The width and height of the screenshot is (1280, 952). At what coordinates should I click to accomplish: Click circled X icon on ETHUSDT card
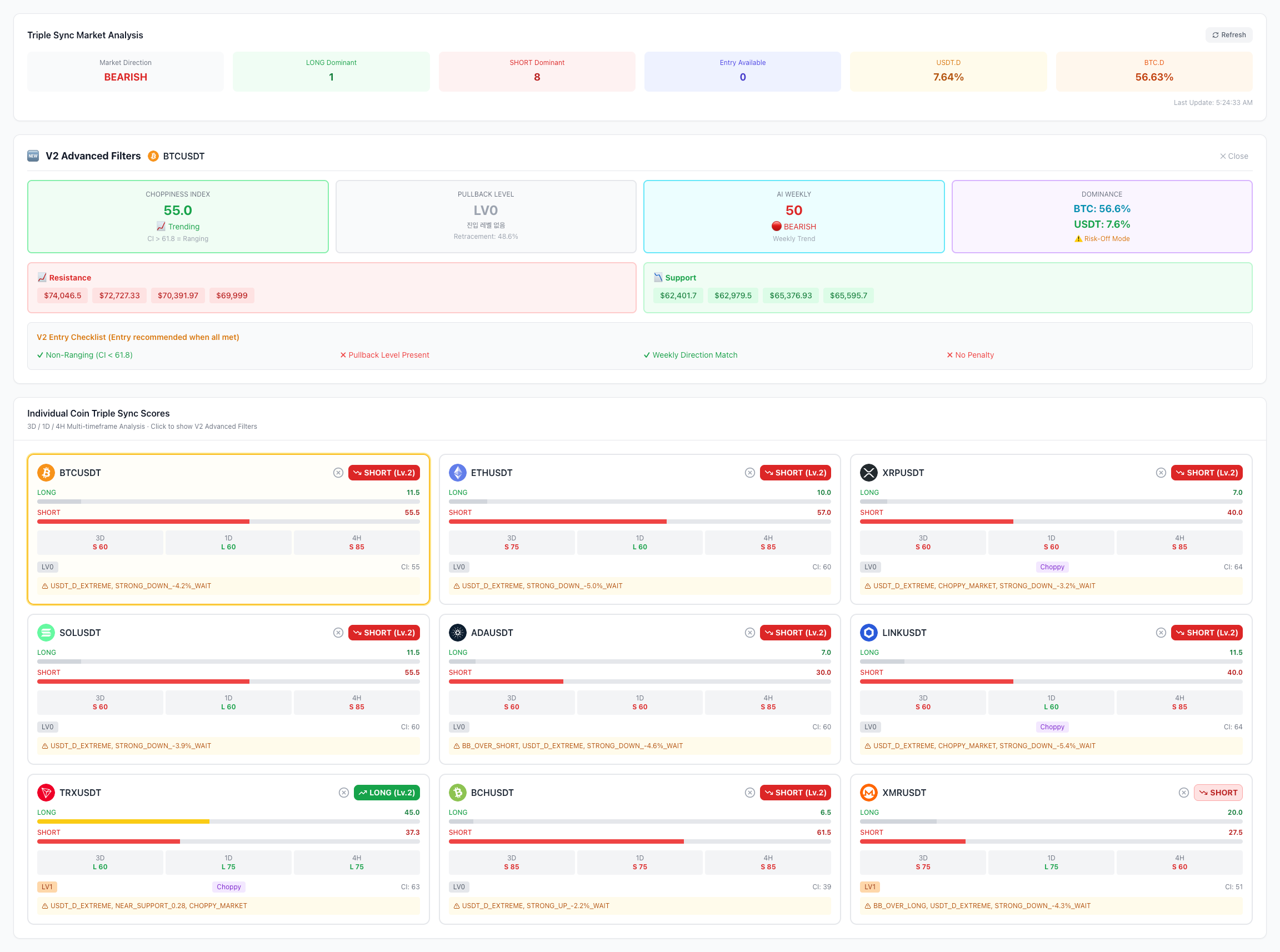click(750, 473)
